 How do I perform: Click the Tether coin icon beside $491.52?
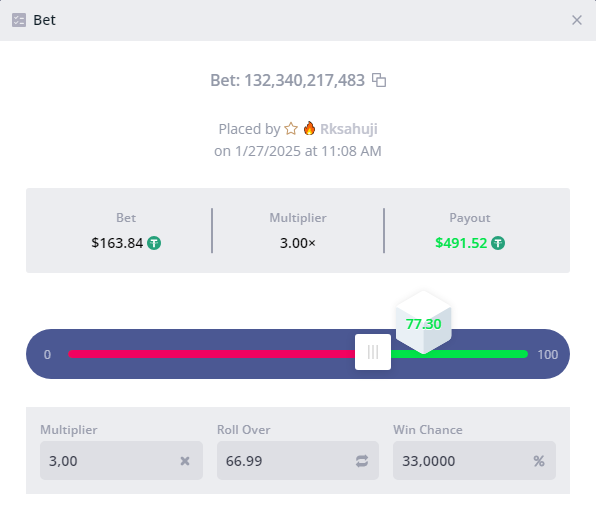(x=498, y=243)
